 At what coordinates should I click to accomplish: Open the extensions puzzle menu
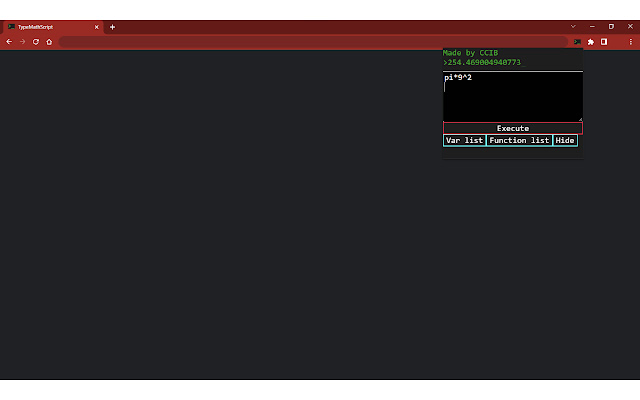pyautogui.click(x=591, y=42)
